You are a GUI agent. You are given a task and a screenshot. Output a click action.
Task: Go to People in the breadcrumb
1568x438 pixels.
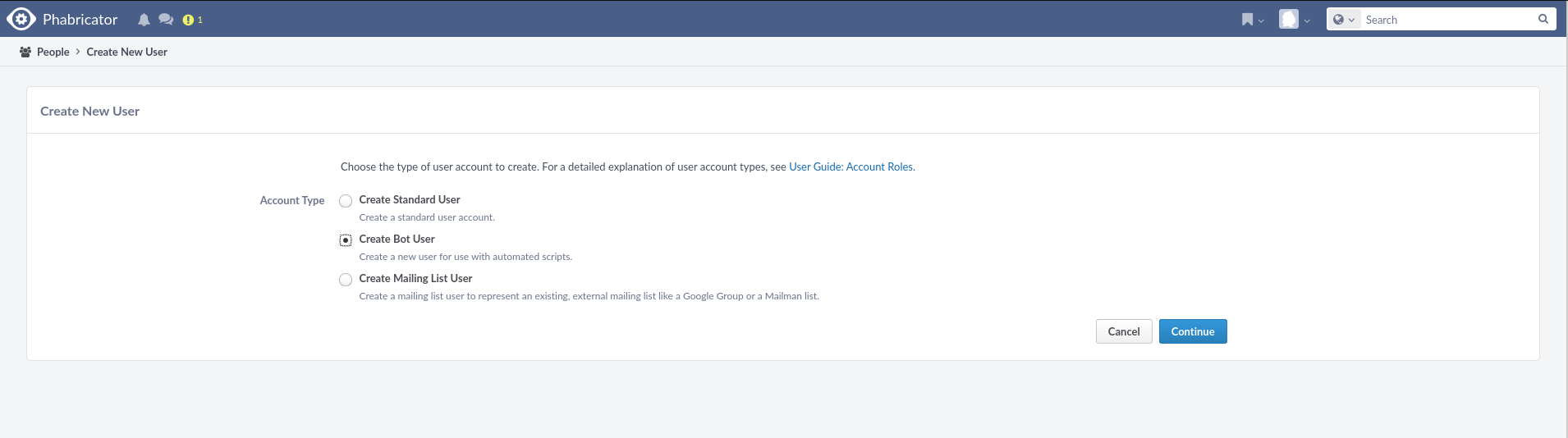click(53, 52)
